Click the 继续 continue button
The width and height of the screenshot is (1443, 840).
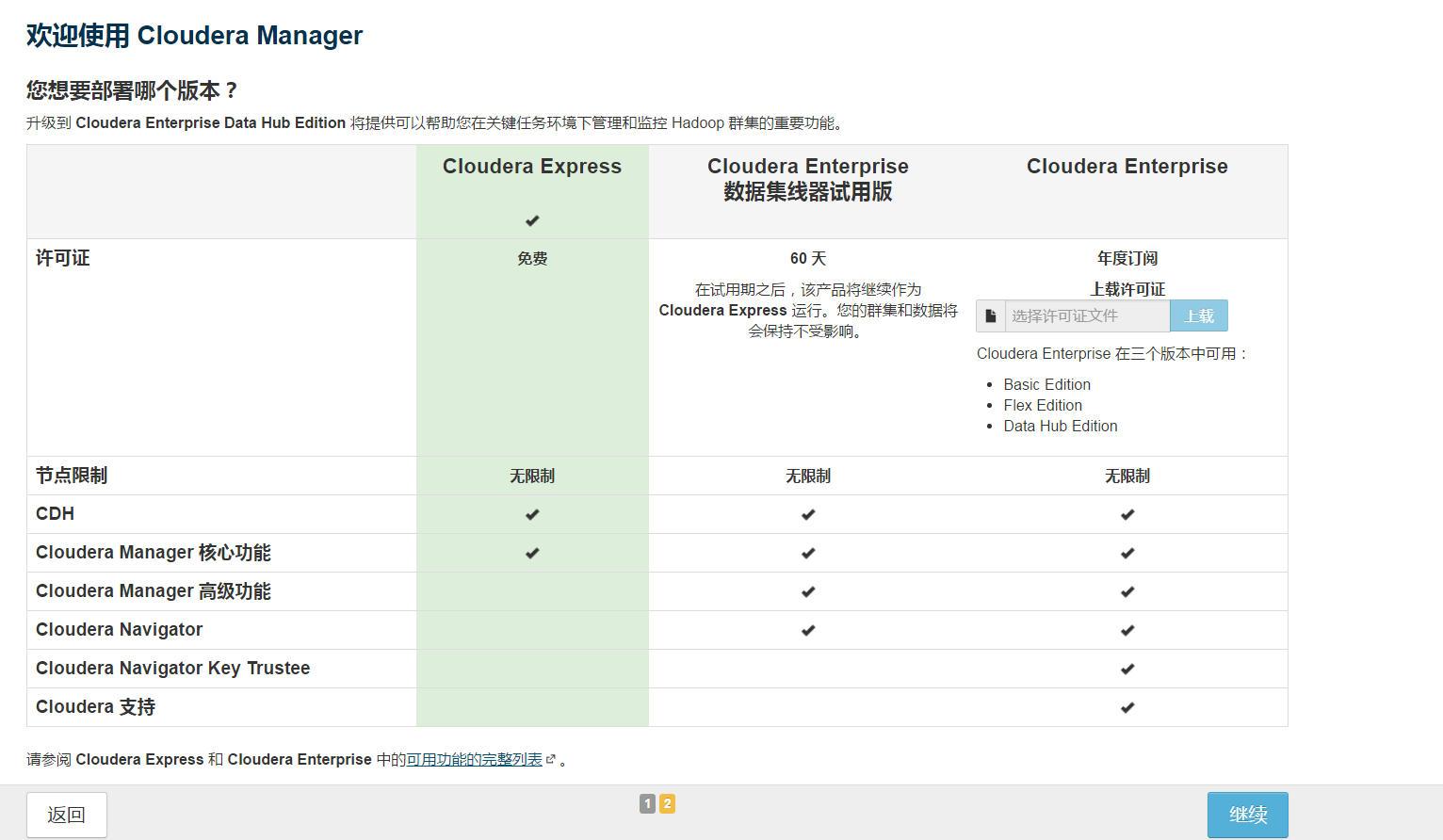pyautogui.click(x=1248, y=815)
